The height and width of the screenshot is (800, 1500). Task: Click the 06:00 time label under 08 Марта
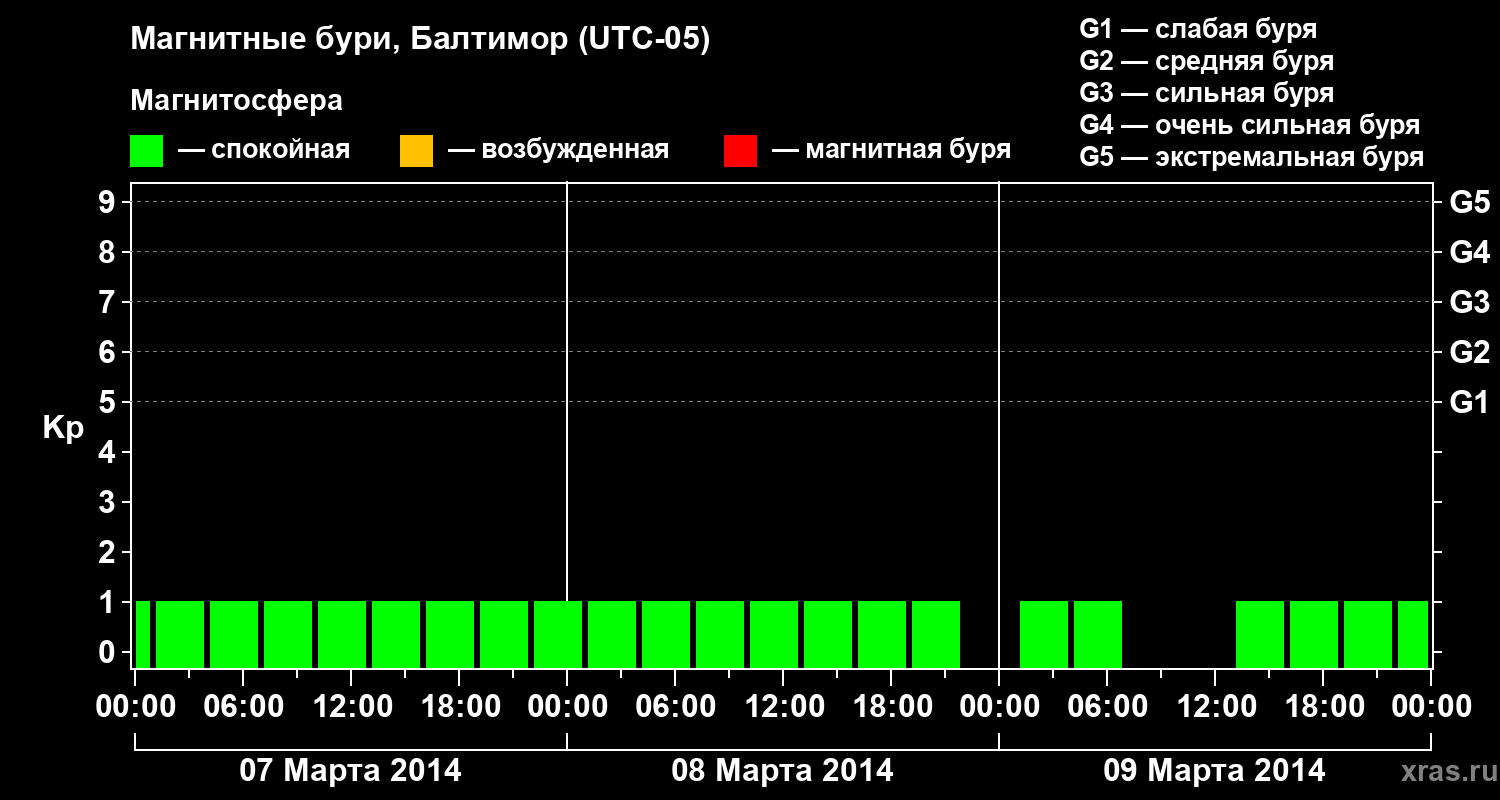[675, 706]
